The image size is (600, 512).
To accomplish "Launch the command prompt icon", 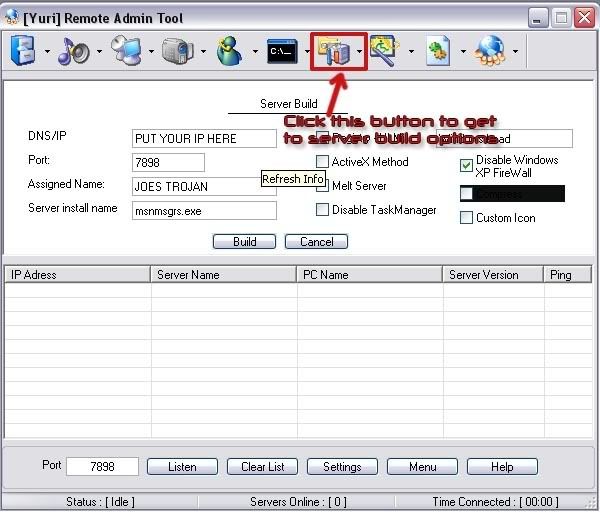I will click(282, 51).
